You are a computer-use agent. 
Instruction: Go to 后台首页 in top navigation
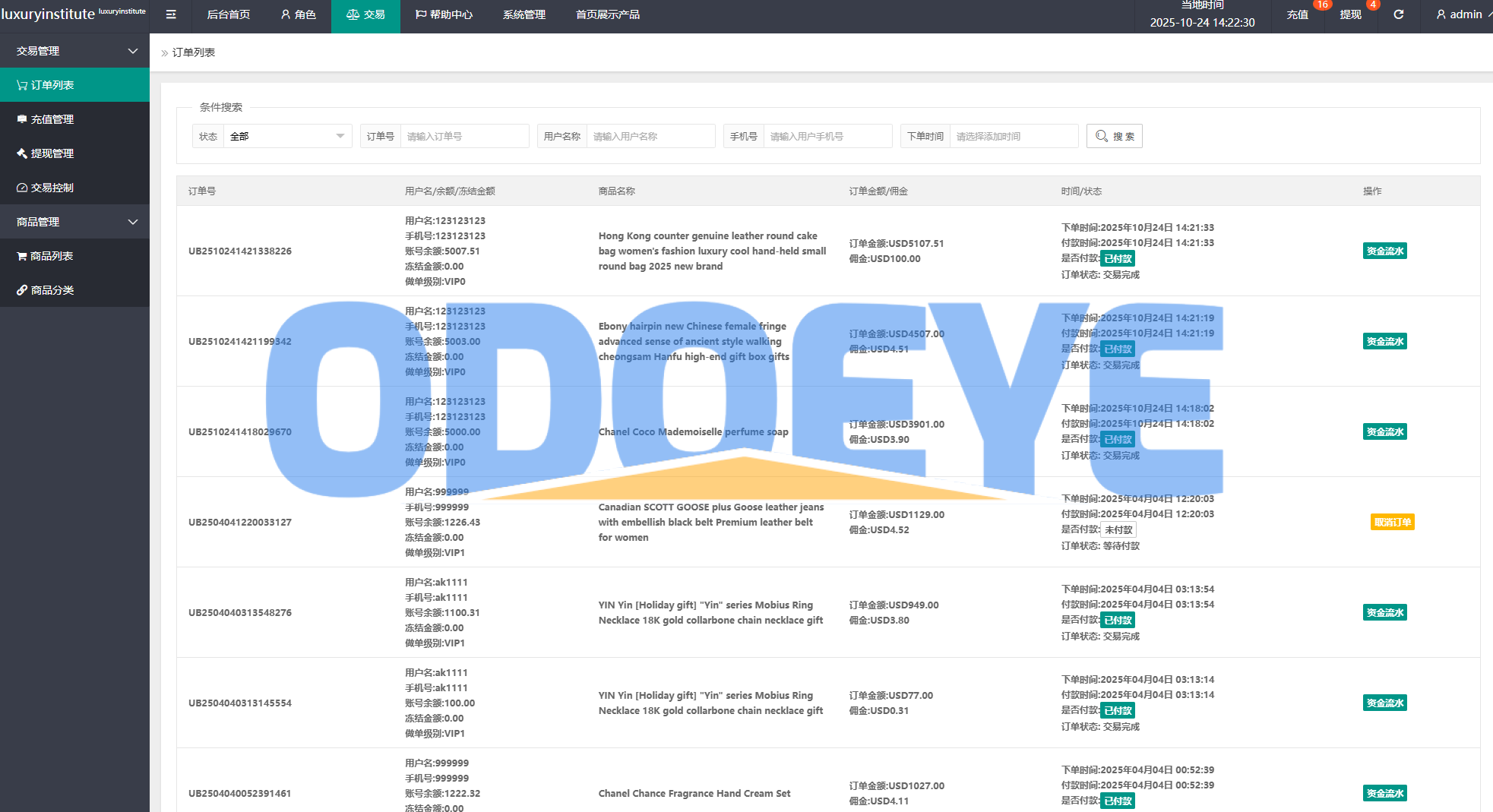(228, 14)
